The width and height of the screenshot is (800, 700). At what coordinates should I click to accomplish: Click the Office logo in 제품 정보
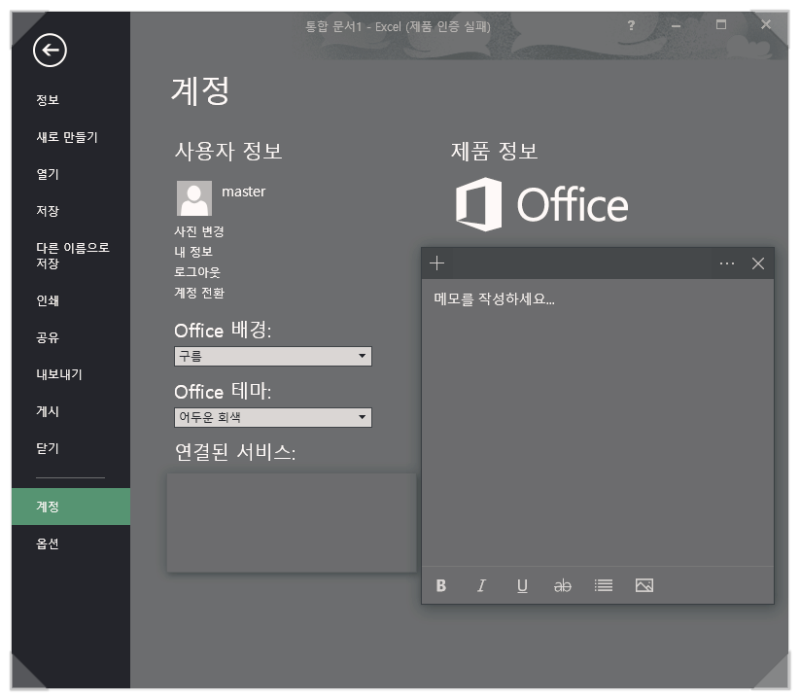coord(542,205)
